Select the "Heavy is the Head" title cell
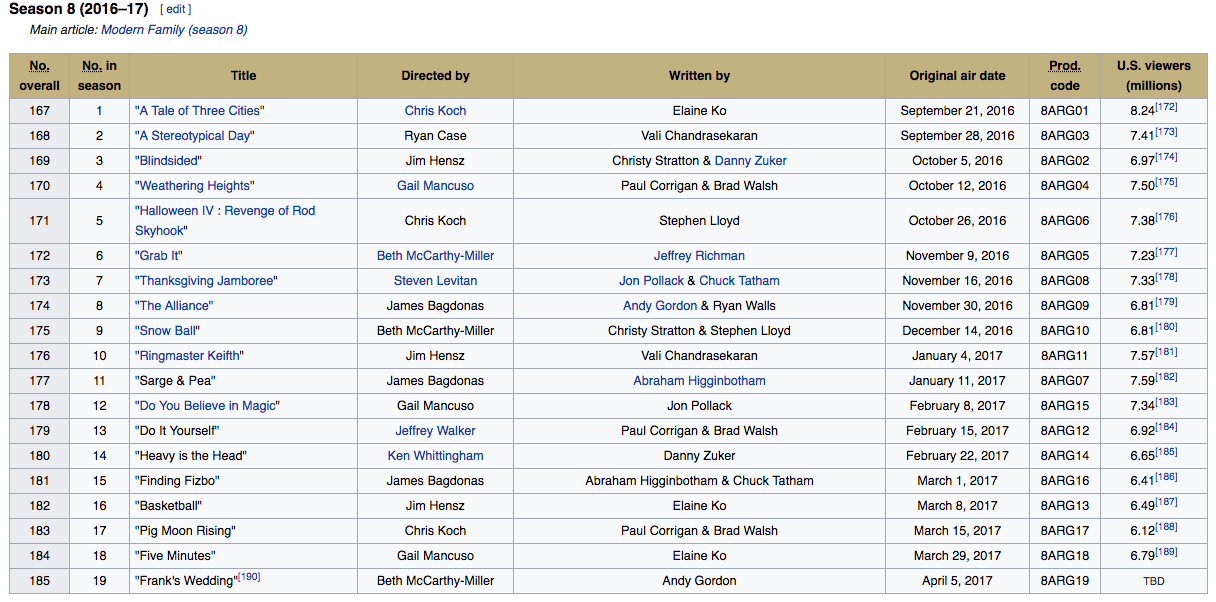The height and width of the screenshot is (602, 1216). click(243, 456)
